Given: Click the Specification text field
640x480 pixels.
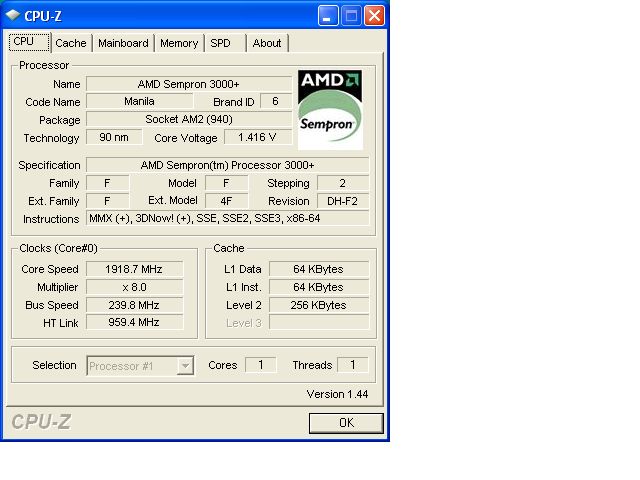Looking at the screenshot, I should pos(227,165).
